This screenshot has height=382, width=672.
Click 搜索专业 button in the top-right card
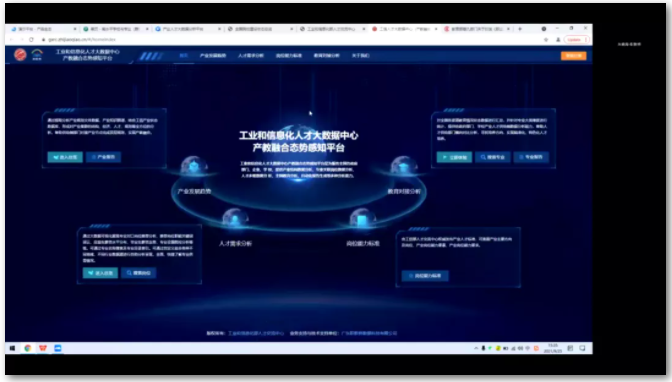click(x=492, y=157)
